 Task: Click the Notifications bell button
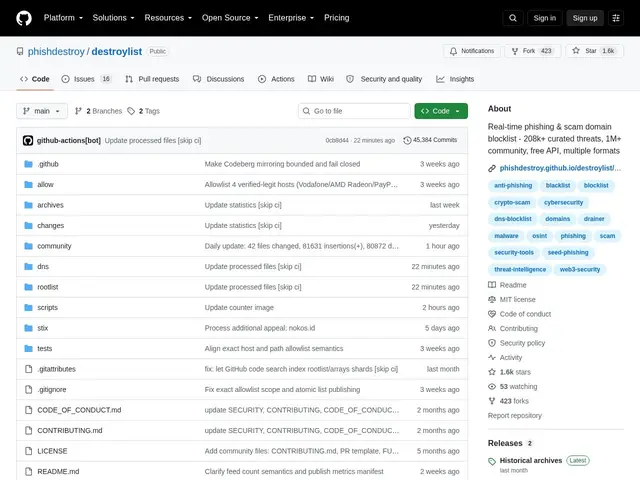coord(472,51)
